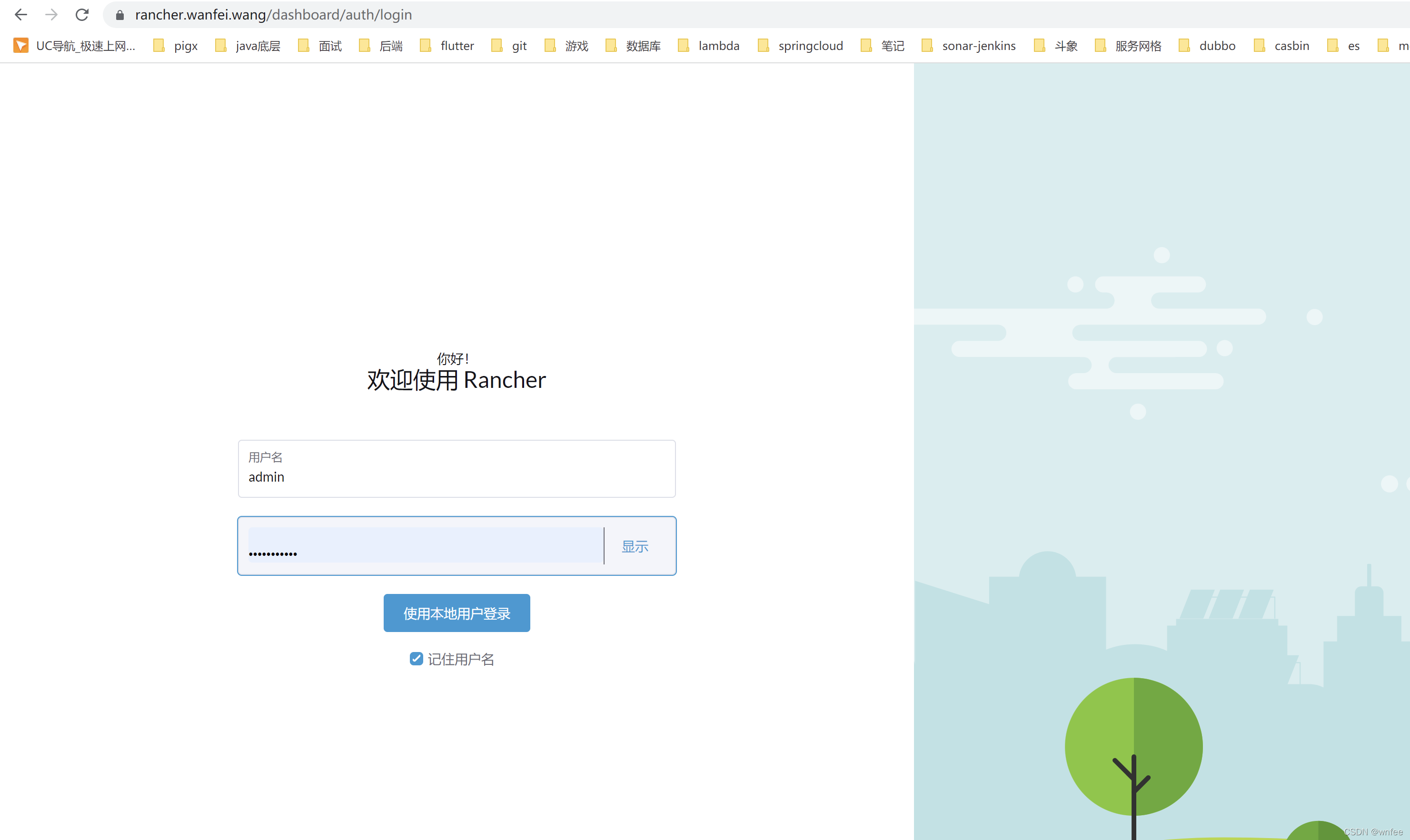Click the masked password input field
The height and width of the screenshot is (840, 1410).
(x=426, y=546)
